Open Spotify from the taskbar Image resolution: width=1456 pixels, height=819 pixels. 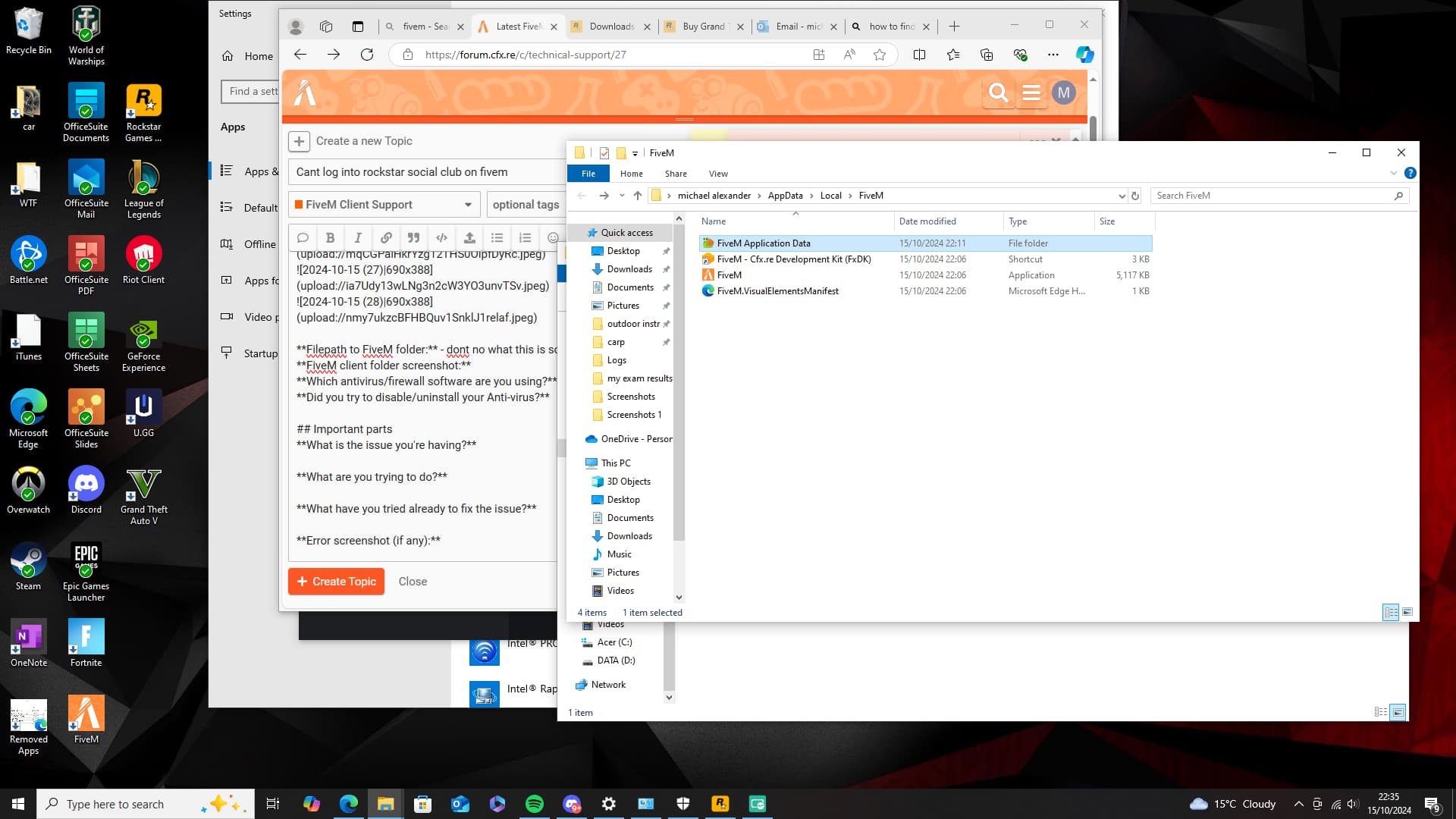pos(535,804)
